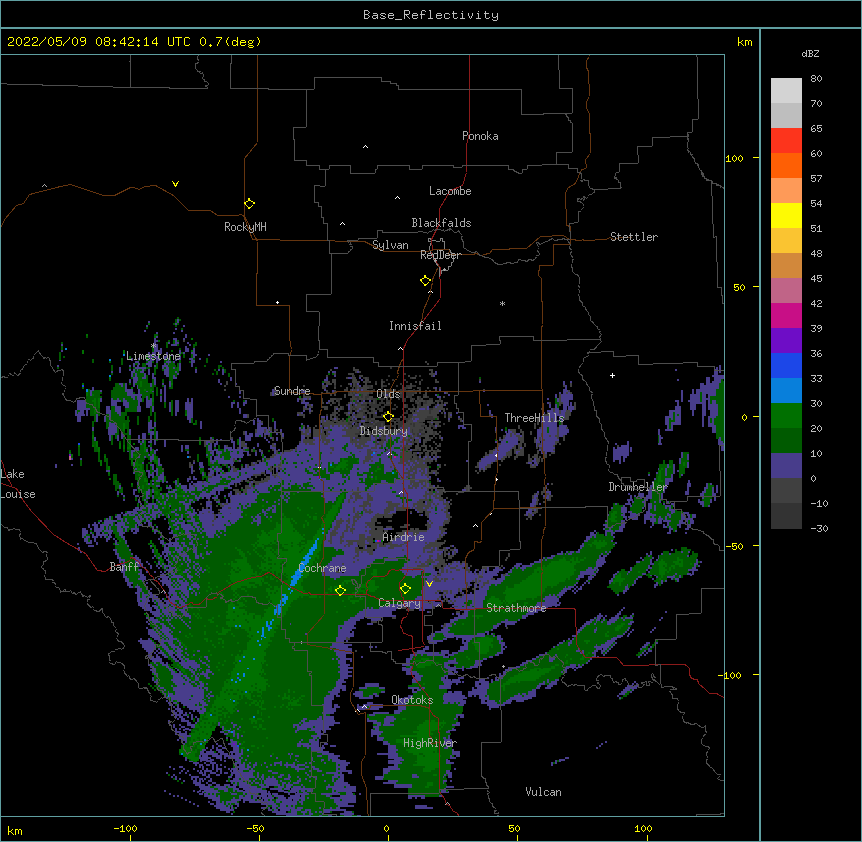
Task: Select the yellow diamond marker between Olds and Didsbury
Action: (388, 416)
